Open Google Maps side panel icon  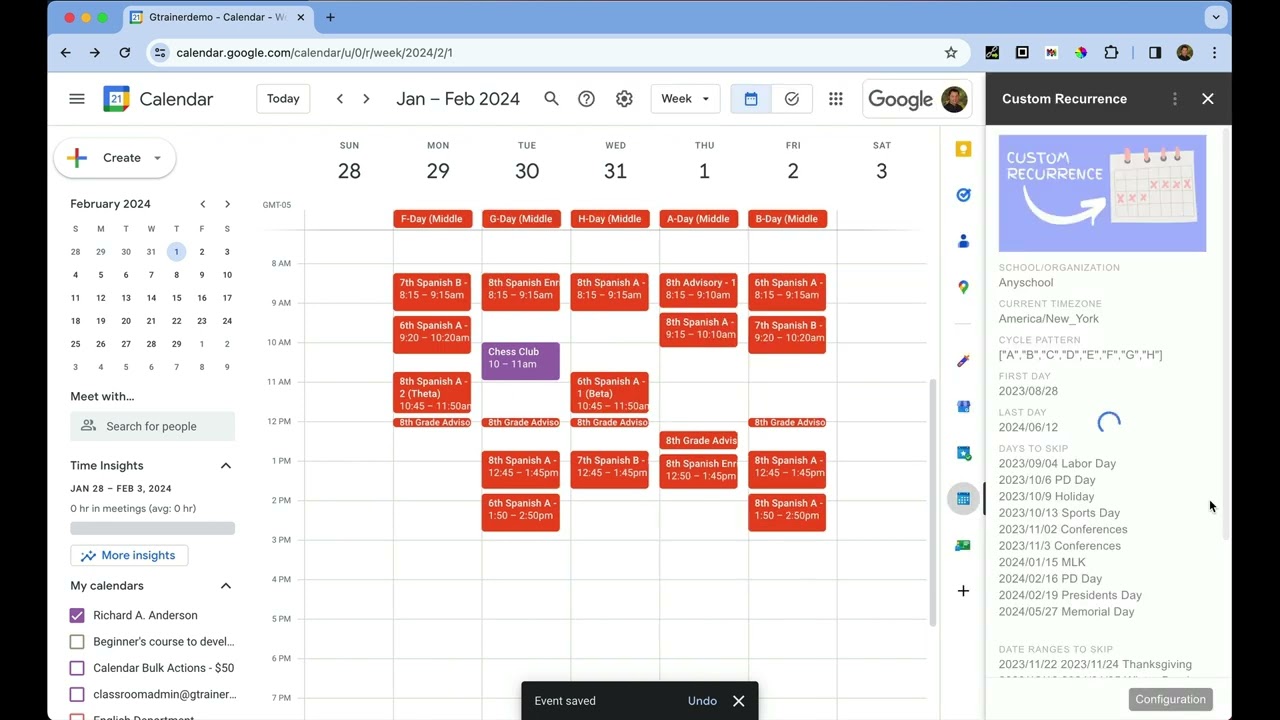[963, 287]
